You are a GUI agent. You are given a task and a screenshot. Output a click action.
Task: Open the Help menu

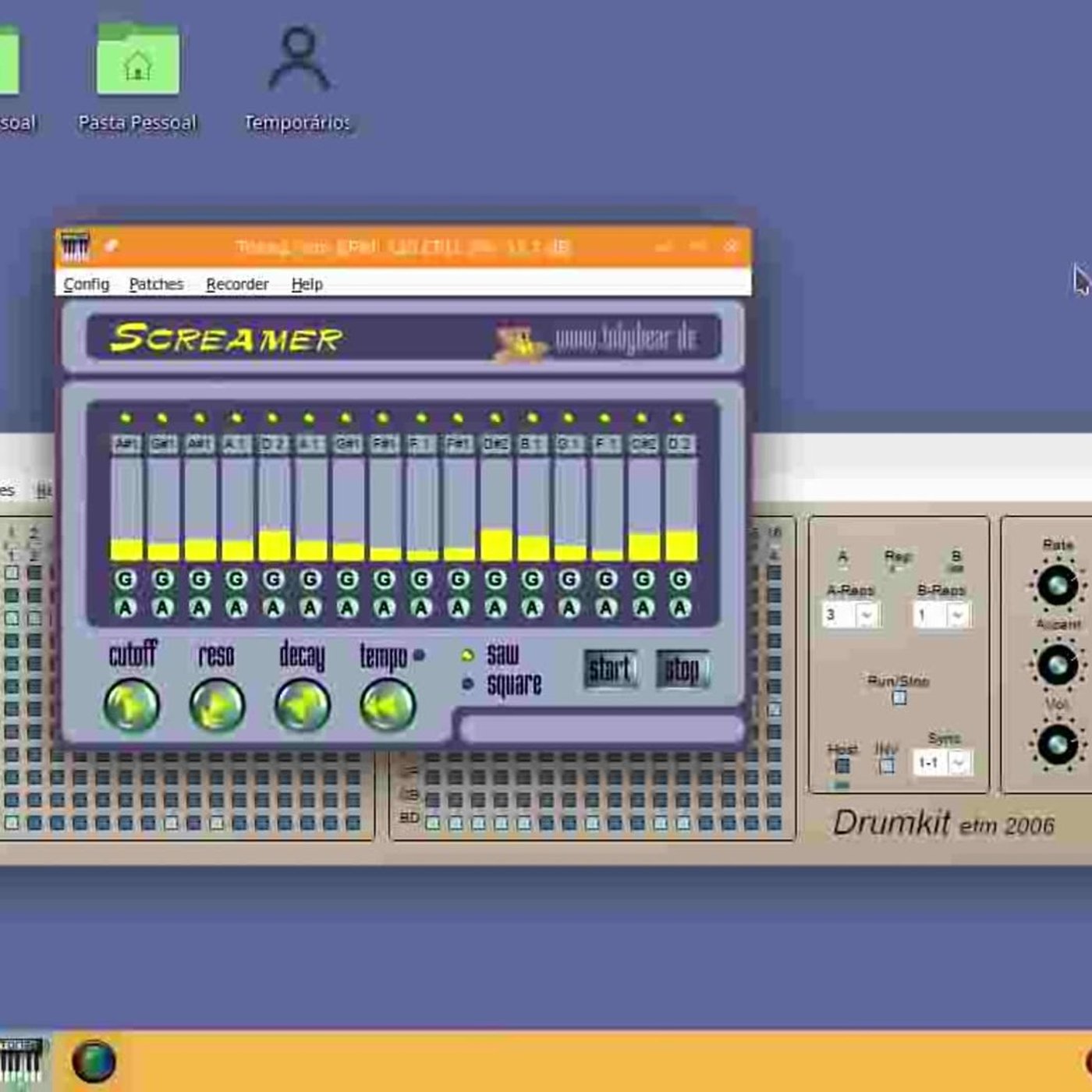[x=307, y=284]
